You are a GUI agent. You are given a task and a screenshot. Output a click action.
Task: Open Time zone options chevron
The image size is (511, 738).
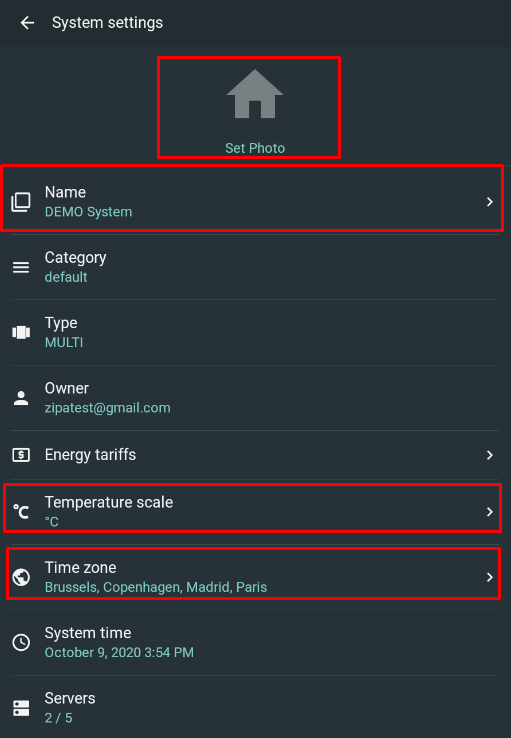point(490,577)
